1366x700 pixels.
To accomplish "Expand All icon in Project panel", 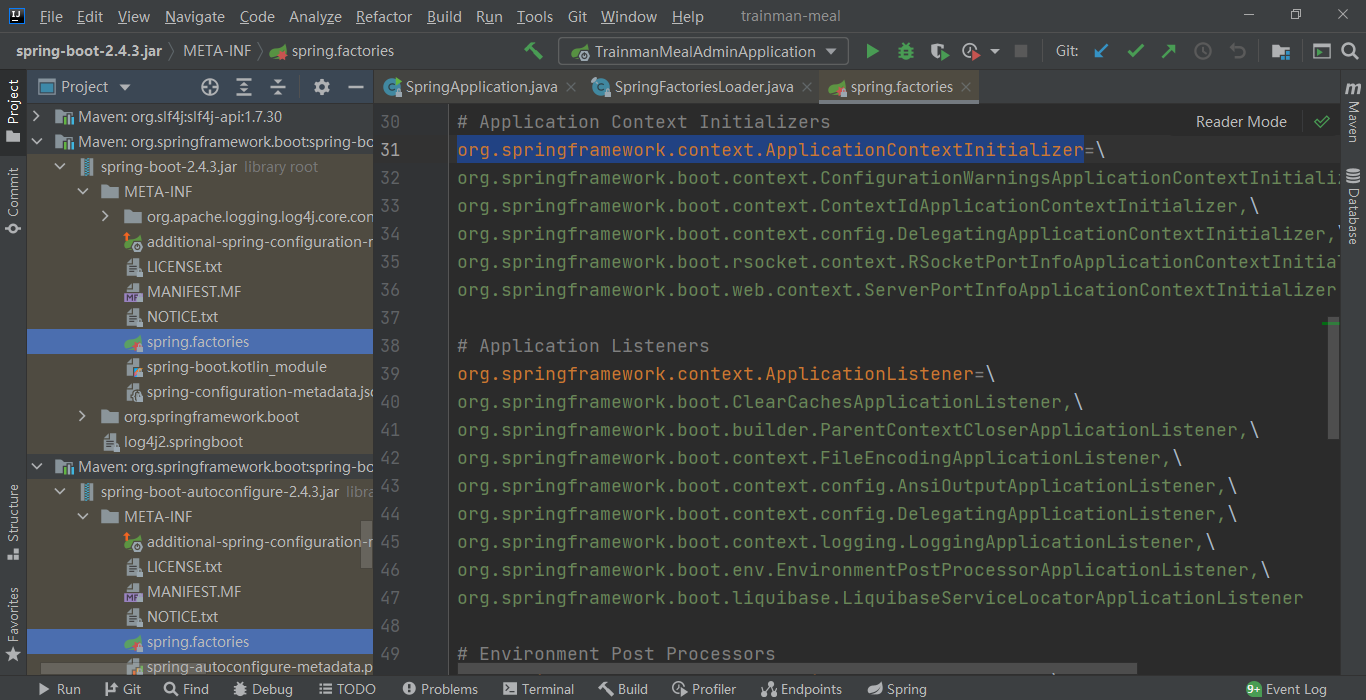I will coord(244,87).
